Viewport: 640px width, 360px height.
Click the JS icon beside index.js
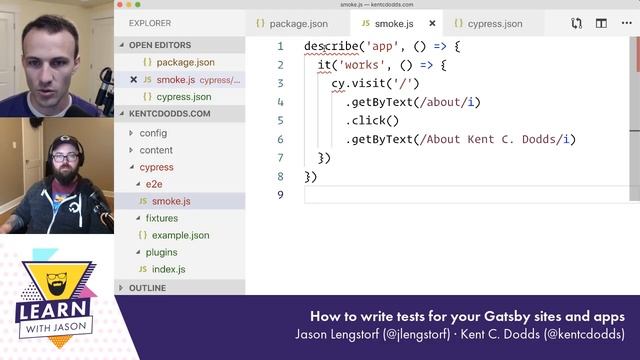142,269
